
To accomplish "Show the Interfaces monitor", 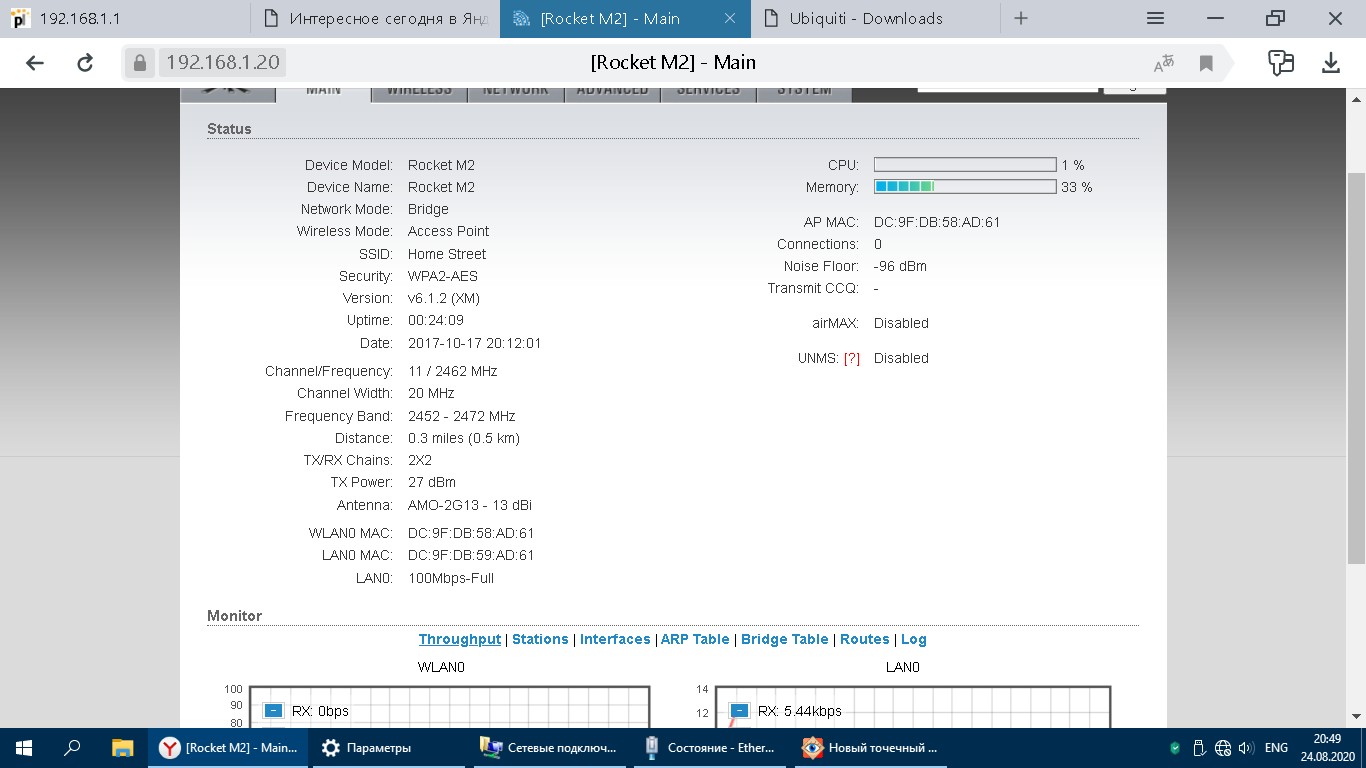I will click(x=615, y=639).
